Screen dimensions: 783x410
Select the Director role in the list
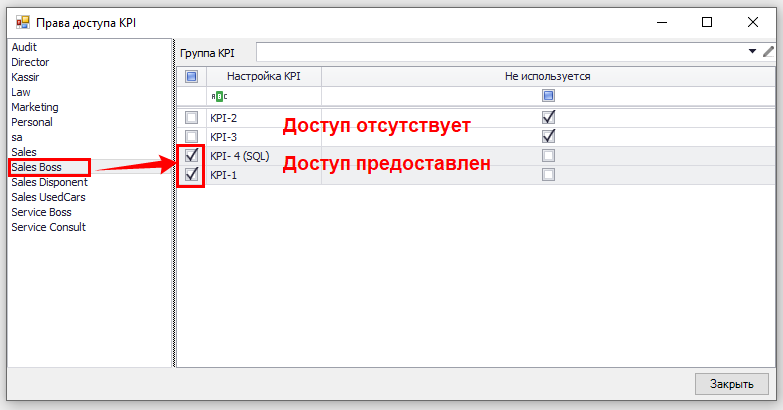click(x=30, y=62)
